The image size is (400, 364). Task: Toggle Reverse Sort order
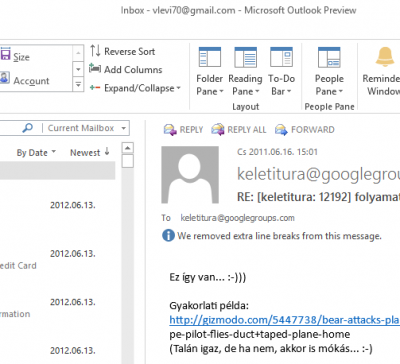pos(122,51)
